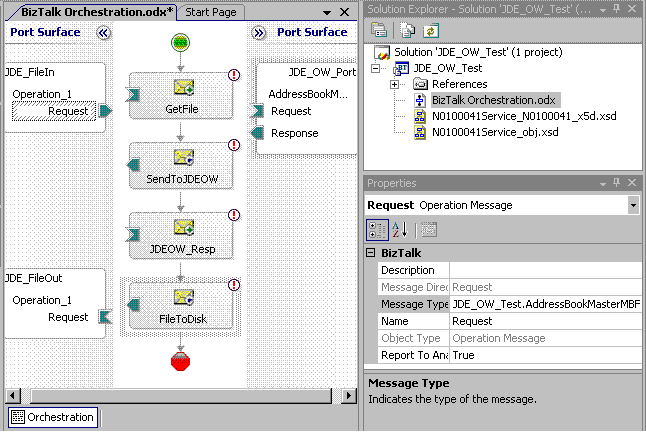Viewport: 646px width, 432px height.
Task: Select the Orchestration view tab at bottom
Action: pos(53,417)
